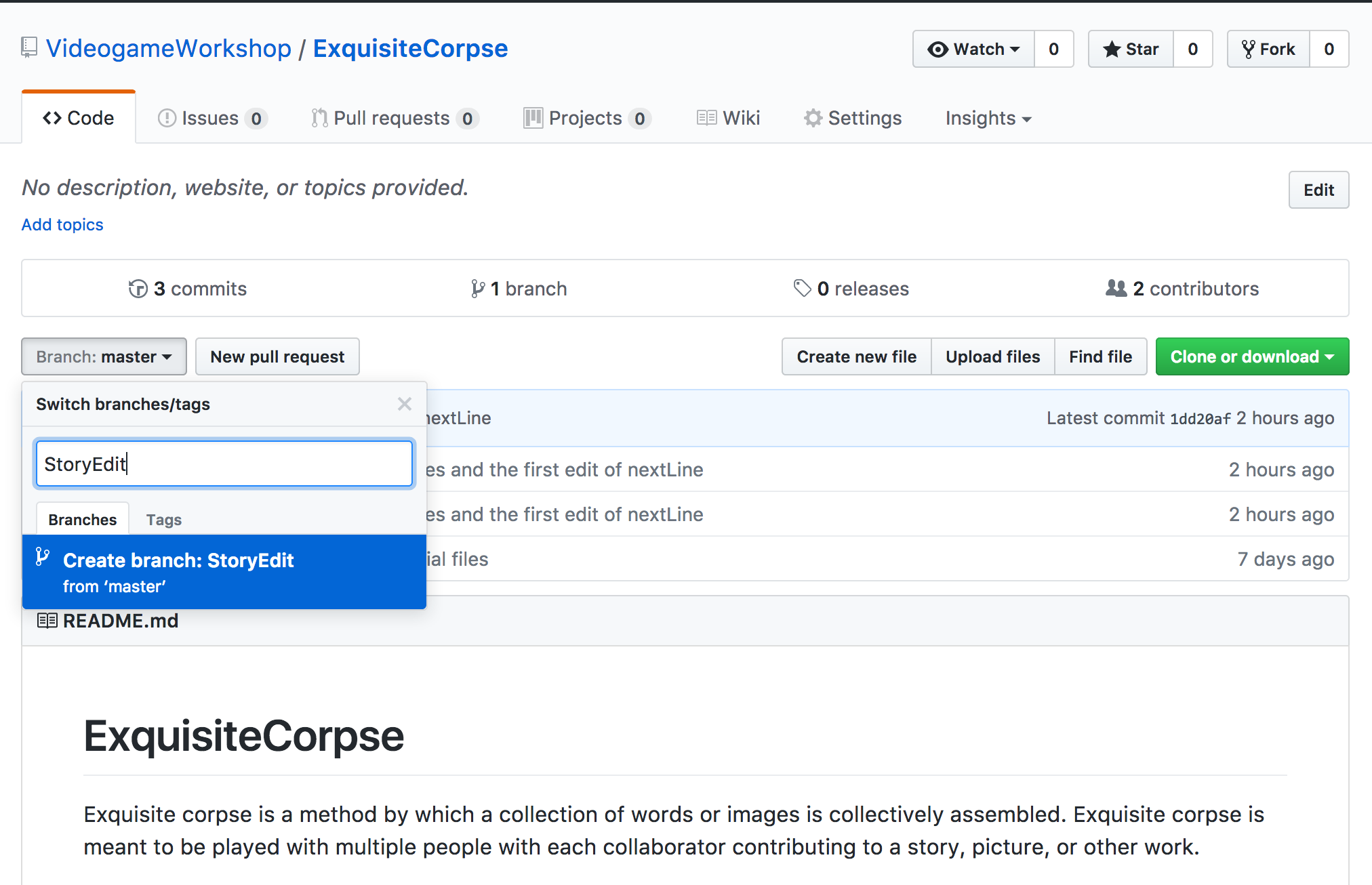Click the Wiki book icon
Screen dimensions: 1372x885
(707, 118)
